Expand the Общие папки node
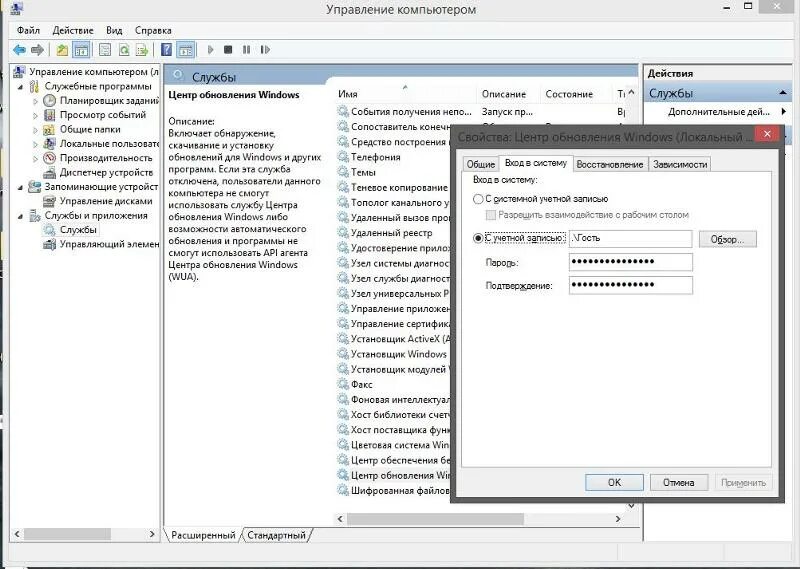 pos(35,130)
